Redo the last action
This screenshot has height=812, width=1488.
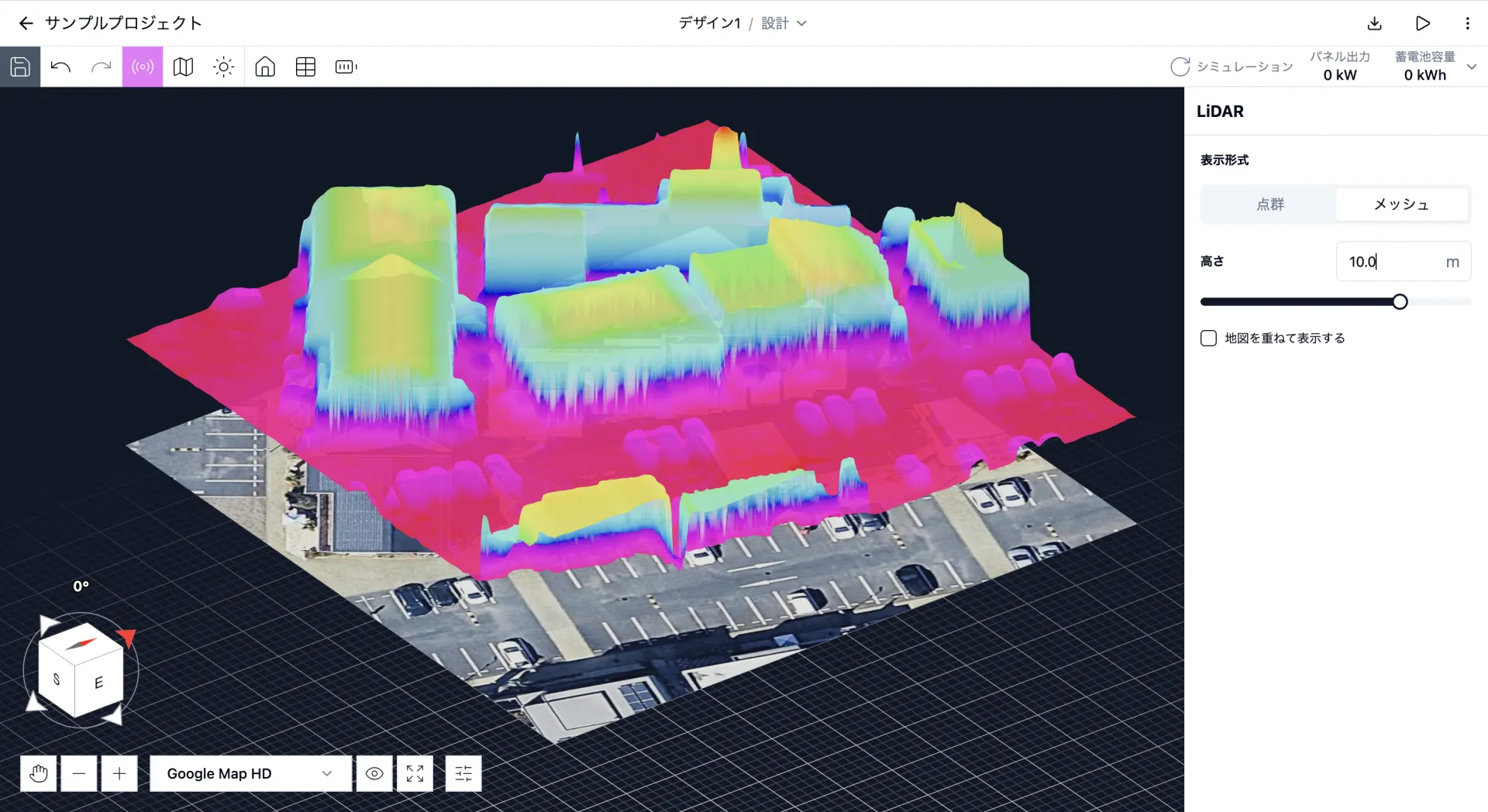(102, 67)
